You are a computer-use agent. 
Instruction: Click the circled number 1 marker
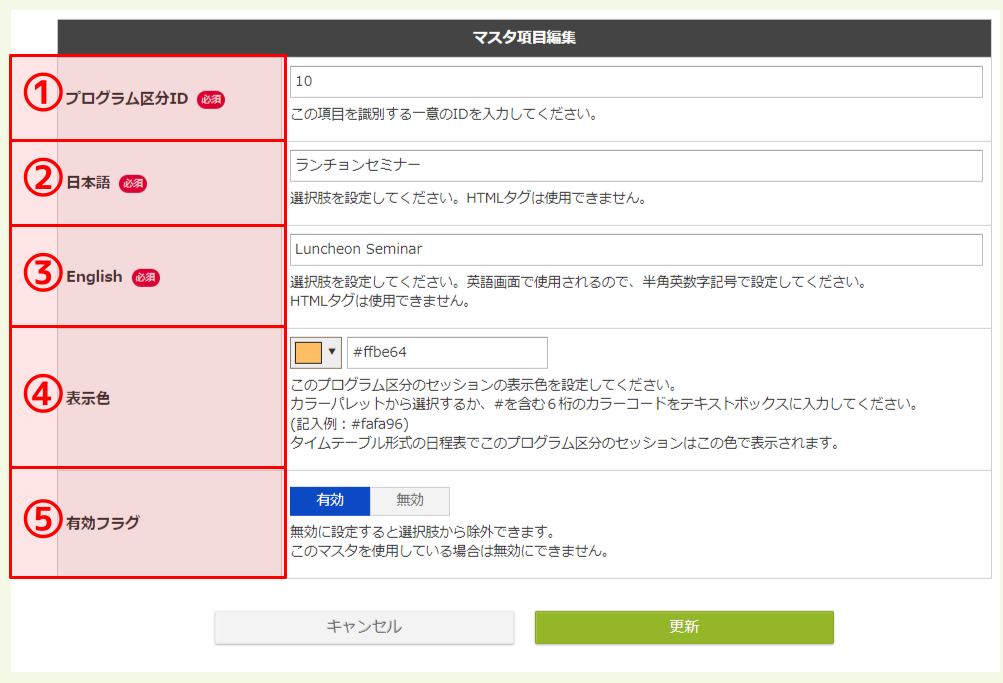tap(39, 97)
